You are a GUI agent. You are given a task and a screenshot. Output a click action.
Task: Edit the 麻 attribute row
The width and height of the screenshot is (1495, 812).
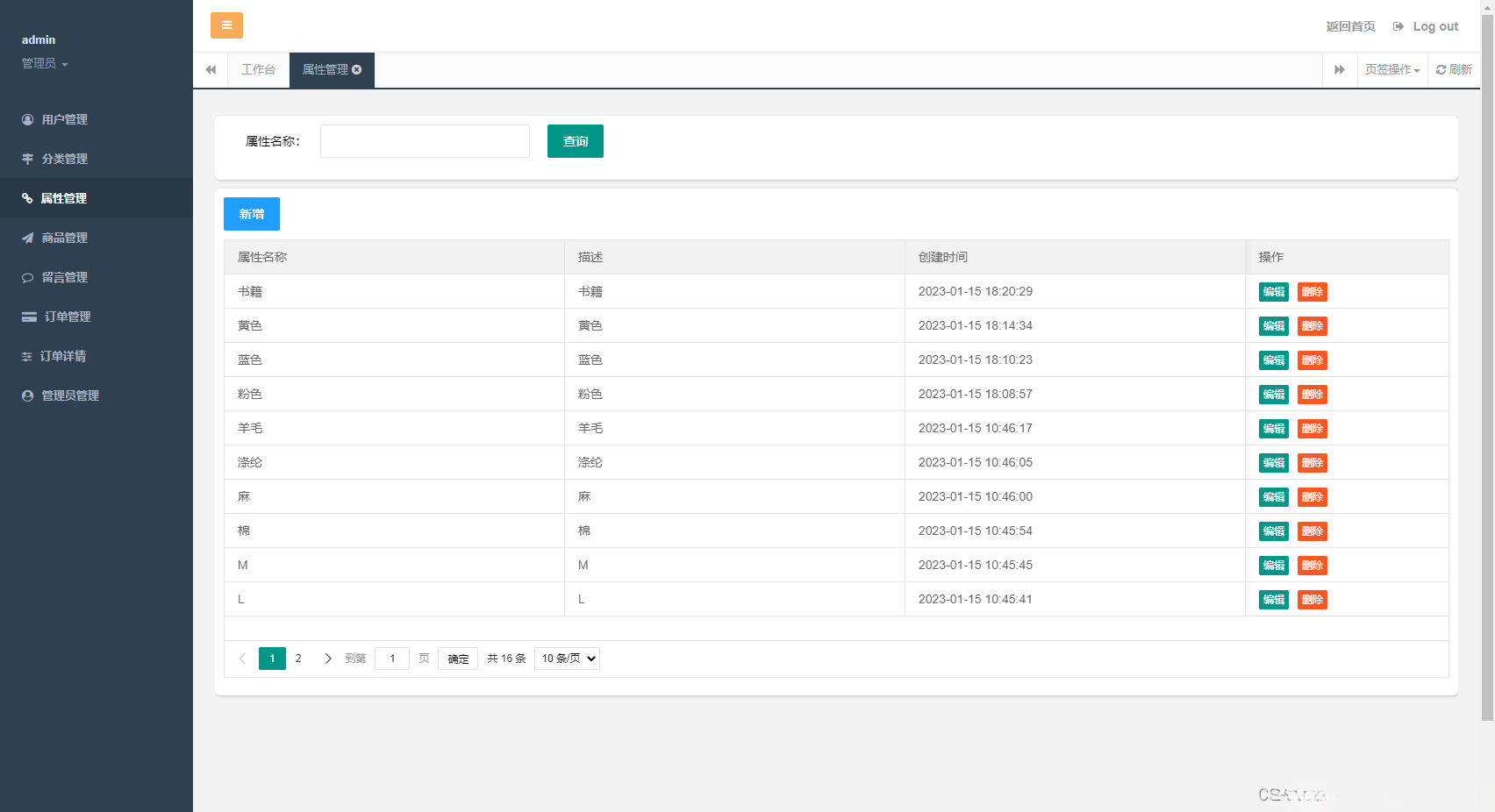1274,497
